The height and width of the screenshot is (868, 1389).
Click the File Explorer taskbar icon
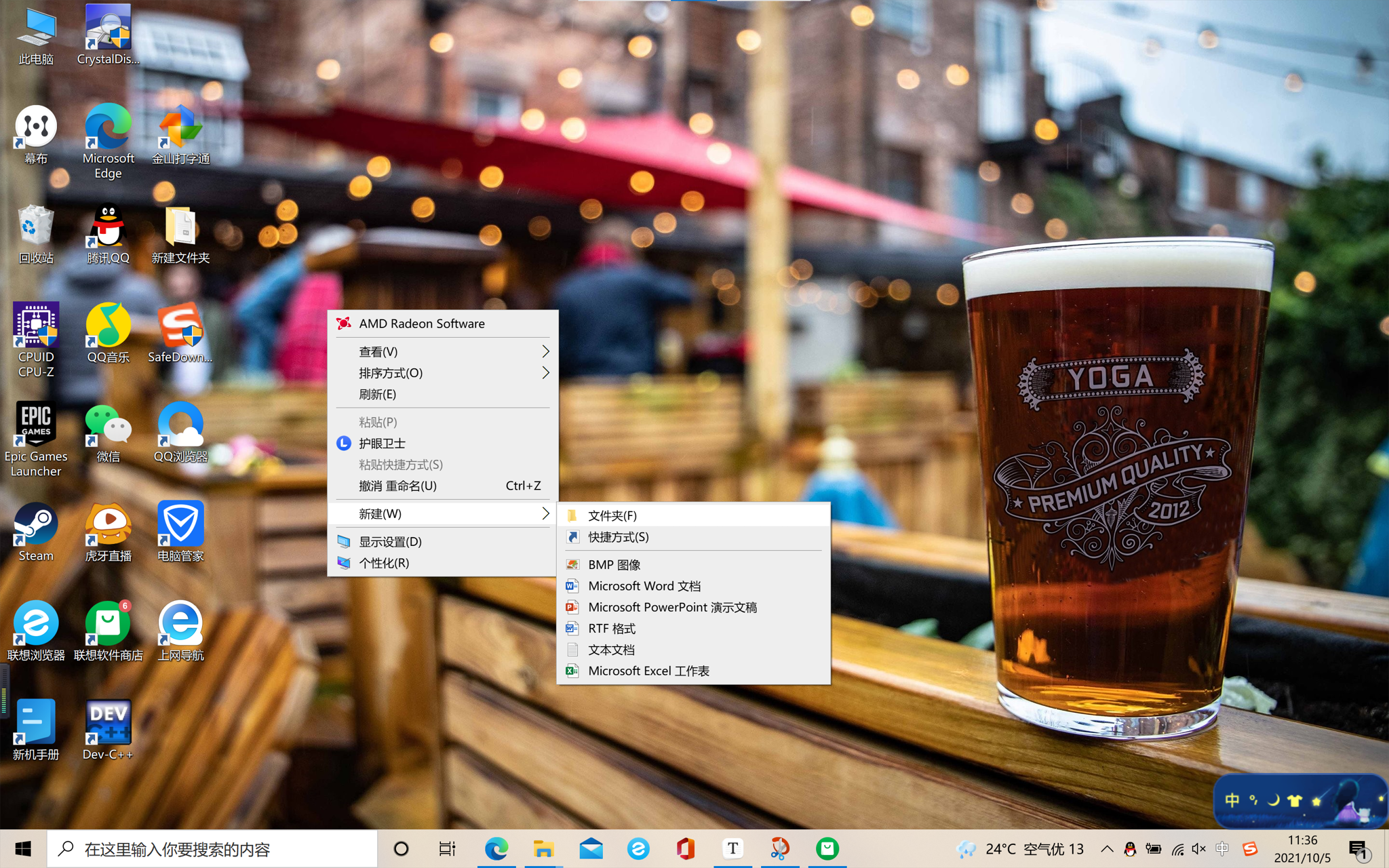(x=543, y=848)
